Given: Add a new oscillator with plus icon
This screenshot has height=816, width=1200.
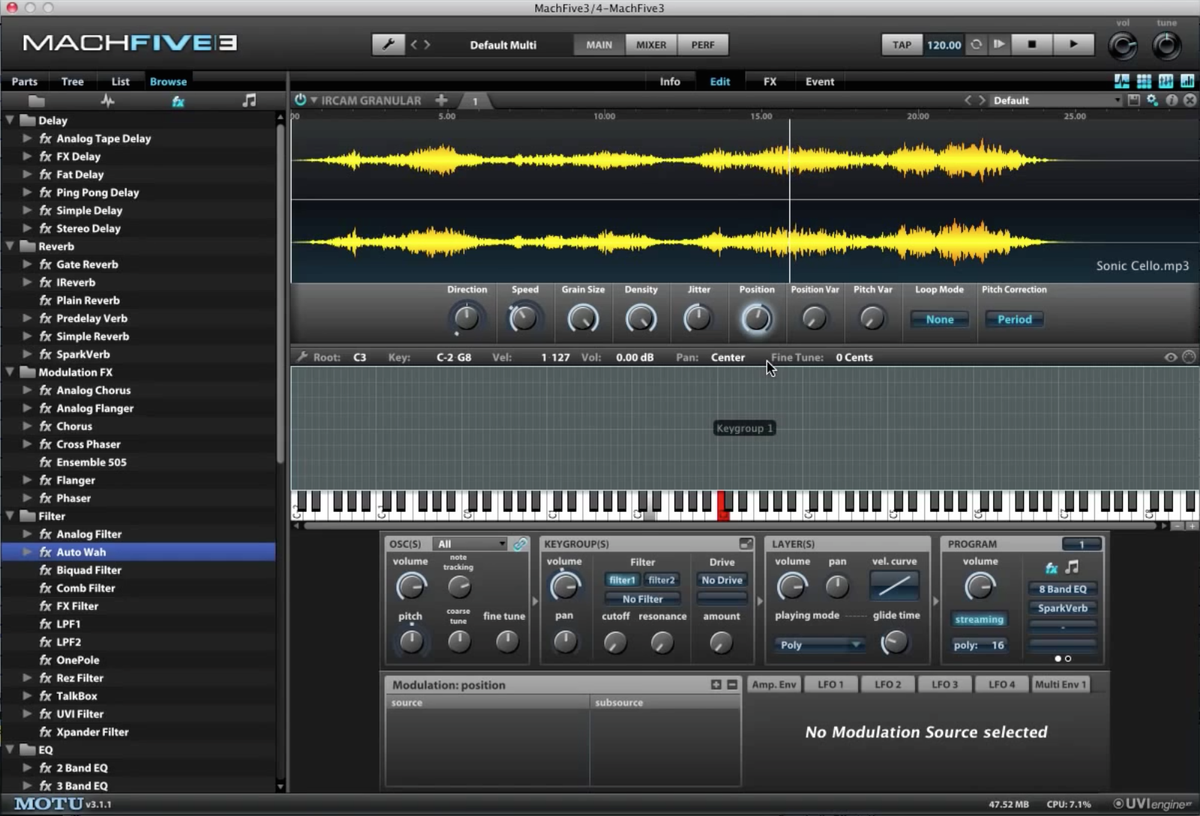Looking at the screenshot, I should (441, 100).
